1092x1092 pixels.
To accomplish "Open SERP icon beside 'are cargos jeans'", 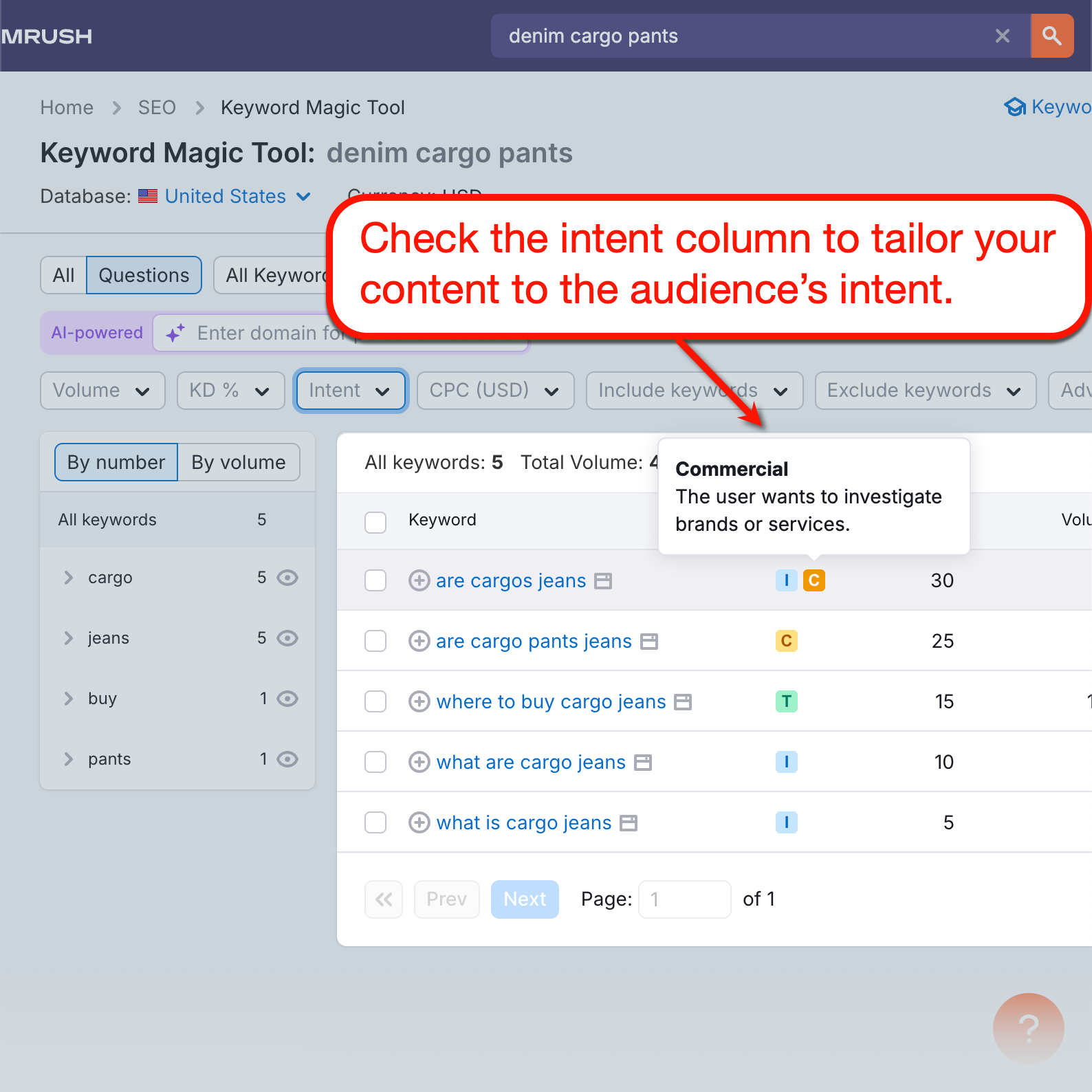I will pos(603,581).
